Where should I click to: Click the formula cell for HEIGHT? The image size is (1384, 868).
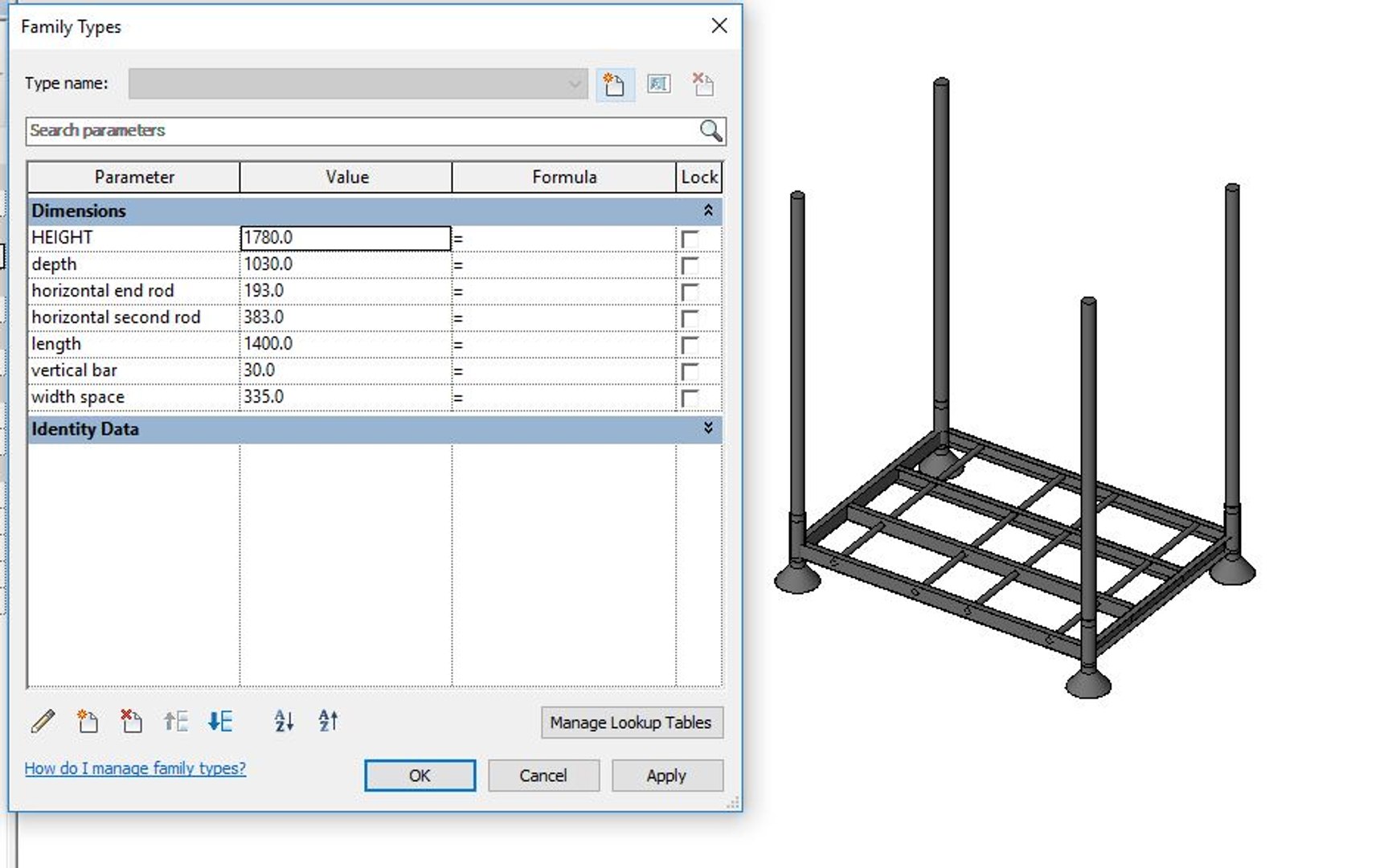tap(564, 238)
